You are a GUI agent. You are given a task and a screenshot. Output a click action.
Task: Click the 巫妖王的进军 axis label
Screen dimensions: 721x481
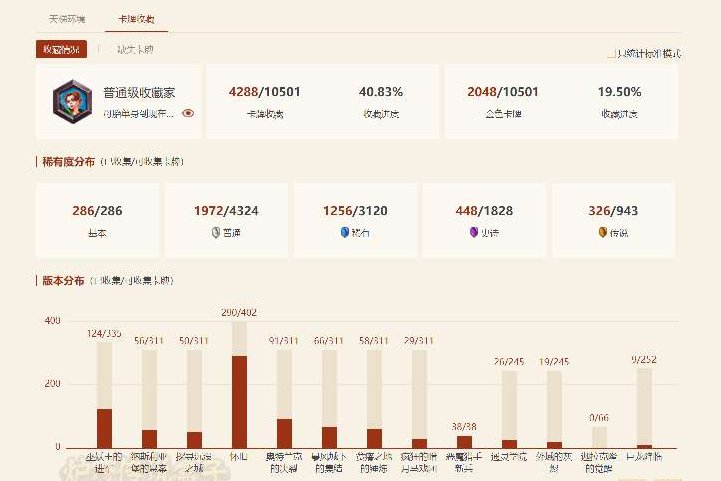104,463
